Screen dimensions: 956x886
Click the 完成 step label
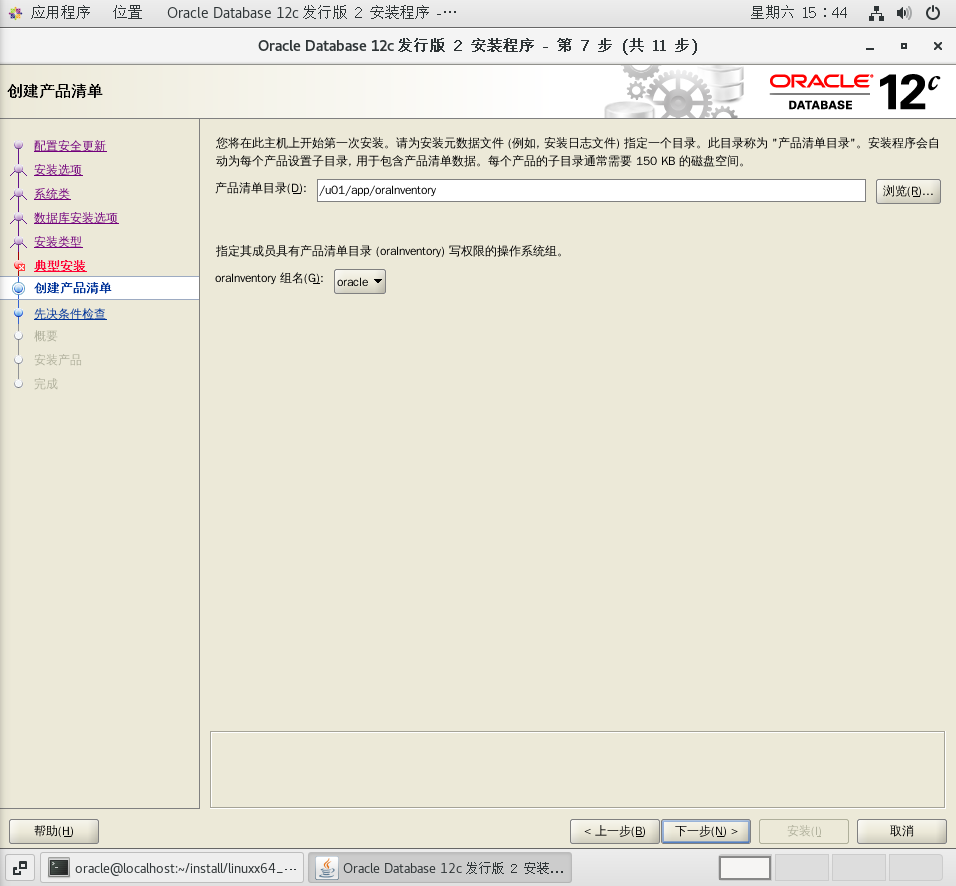tap(46, 384)
